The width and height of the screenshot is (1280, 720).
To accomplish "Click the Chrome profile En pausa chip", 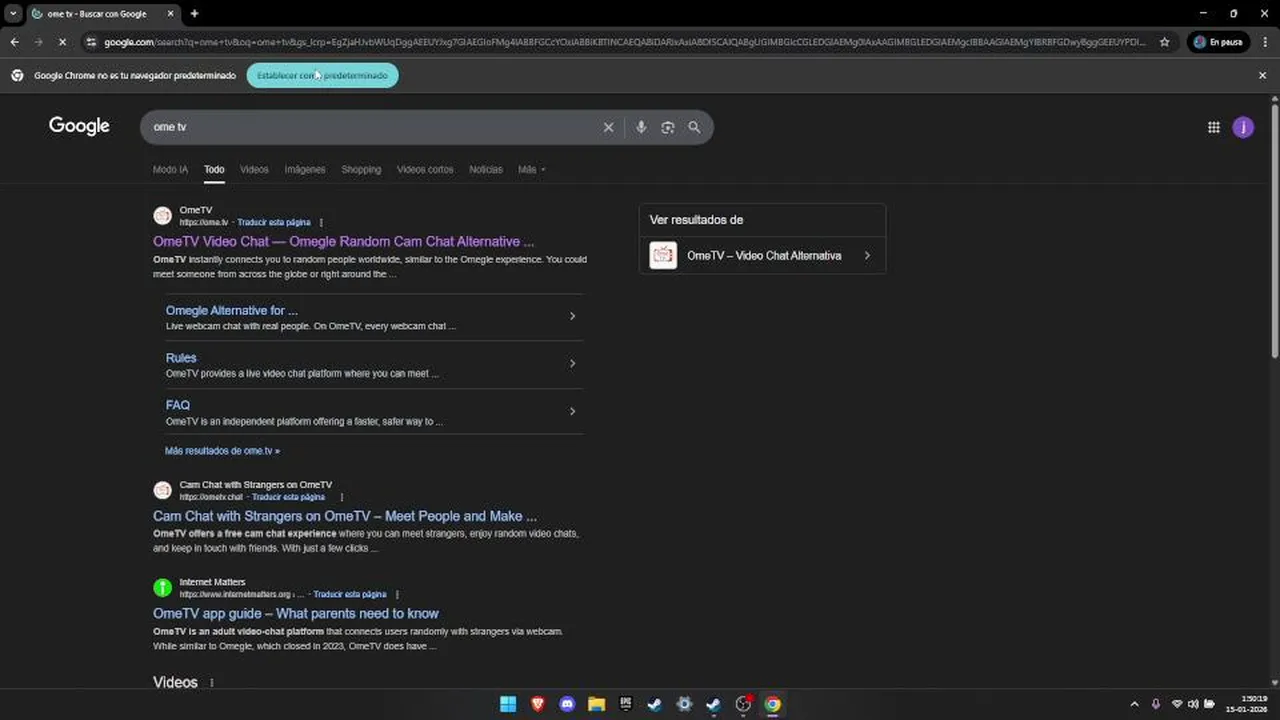I will tap(1219, 42).
